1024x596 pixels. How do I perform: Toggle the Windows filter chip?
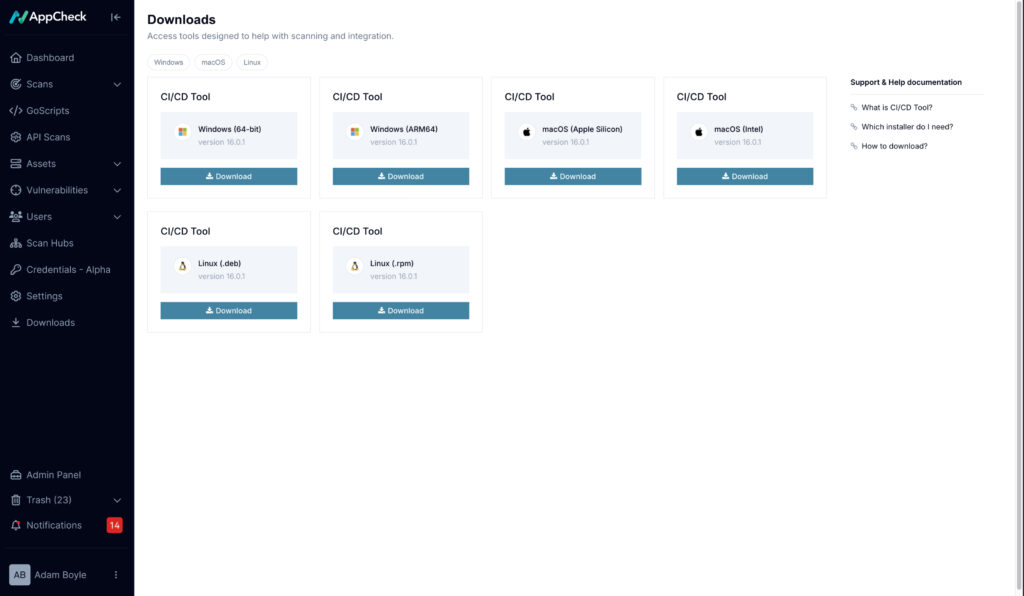tap(168, 62)
